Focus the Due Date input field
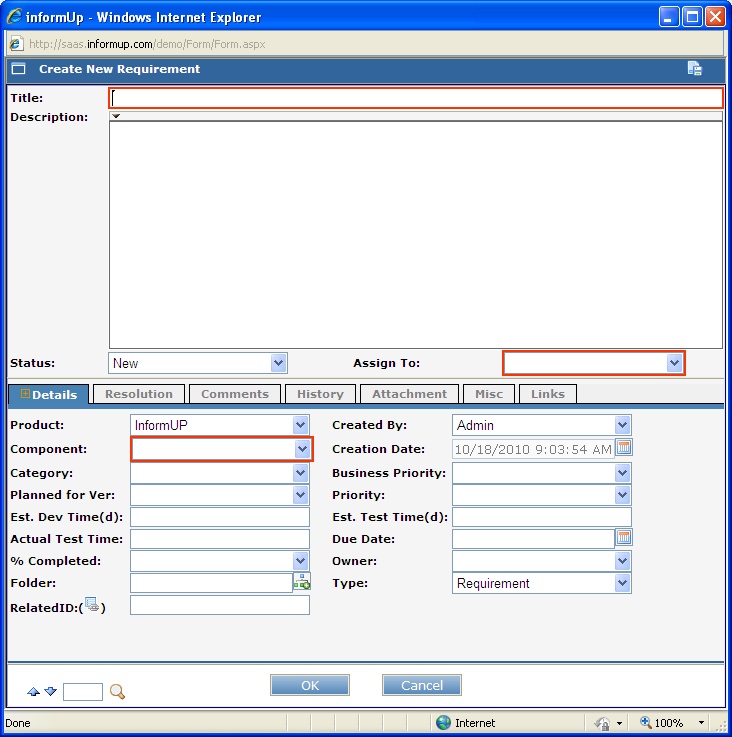The height and width of the screenshot is (737, 732). 533,539
